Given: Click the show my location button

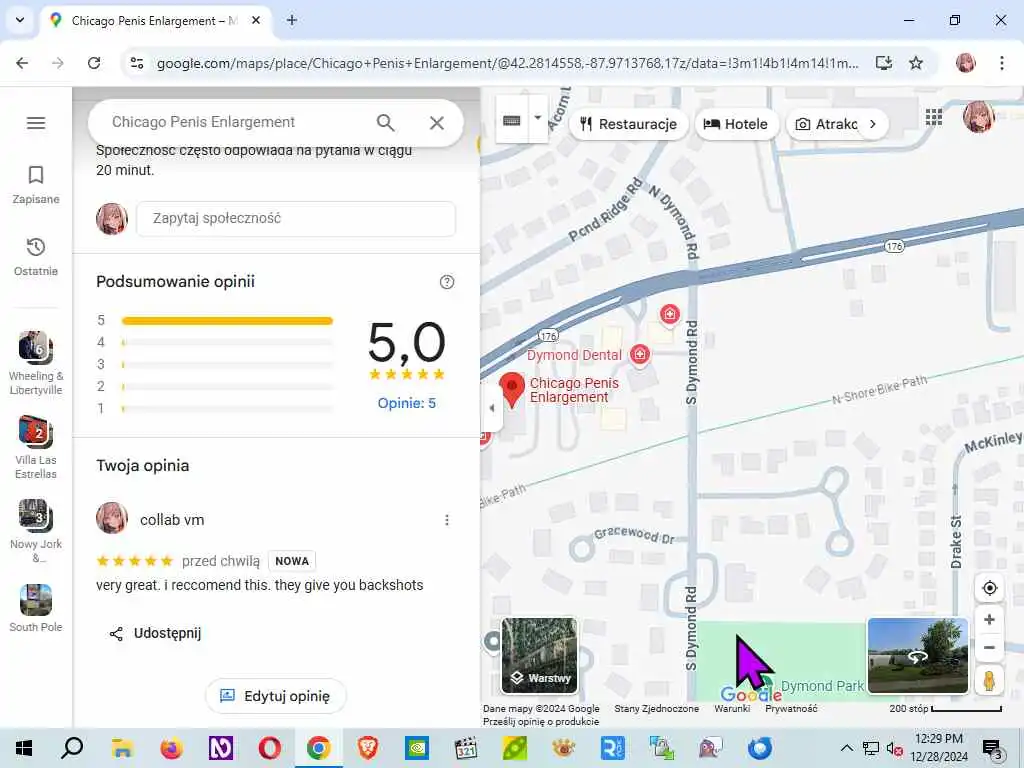Looking at the screenshot, I should click(989, 588).
